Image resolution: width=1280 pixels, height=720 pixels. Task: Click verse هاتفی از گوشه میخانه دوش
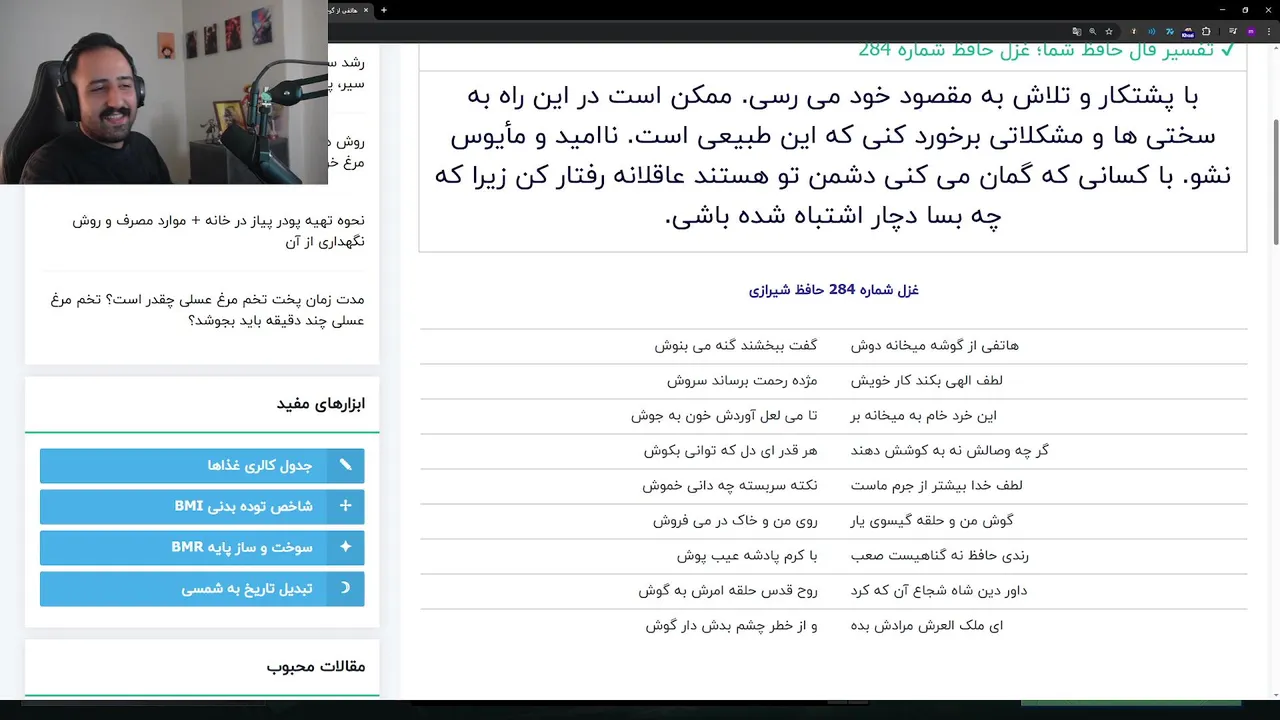(x=934, y=345)
